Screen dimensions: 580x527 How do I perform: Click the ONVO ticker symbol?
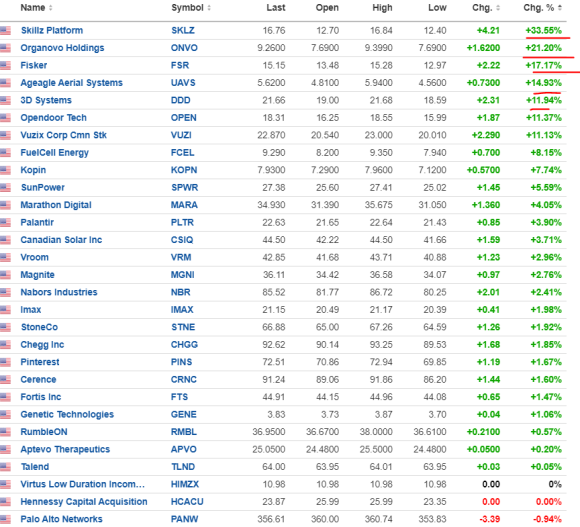(184, 48)
